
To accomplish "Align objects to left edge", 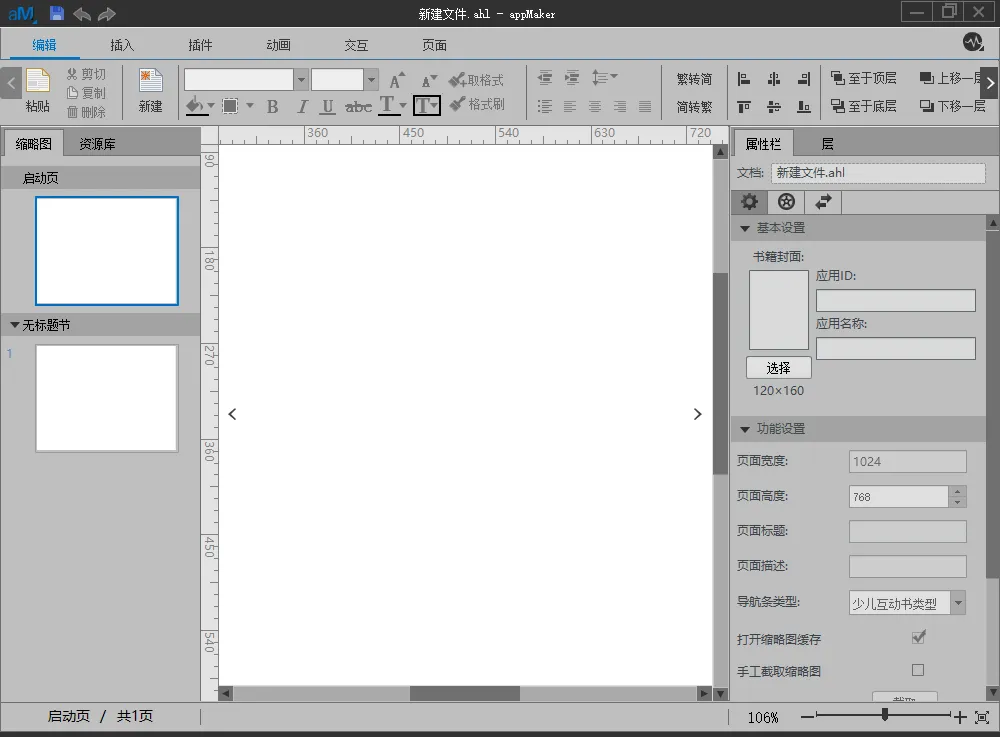I will point(744,78).
